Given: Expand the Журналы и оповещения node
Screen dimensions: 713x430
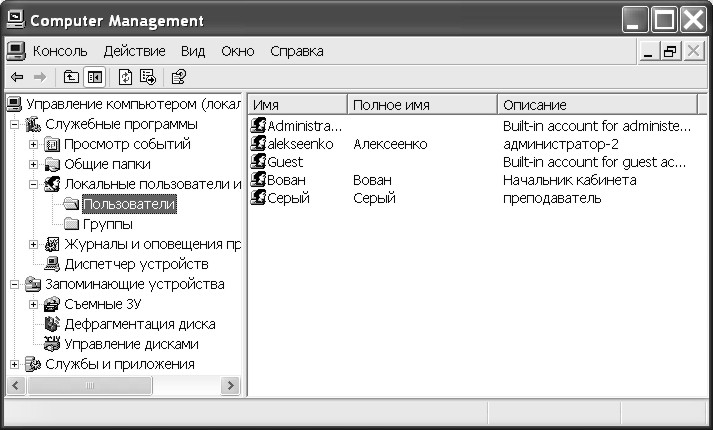Looking at the screenshot, I should point(33,244).
